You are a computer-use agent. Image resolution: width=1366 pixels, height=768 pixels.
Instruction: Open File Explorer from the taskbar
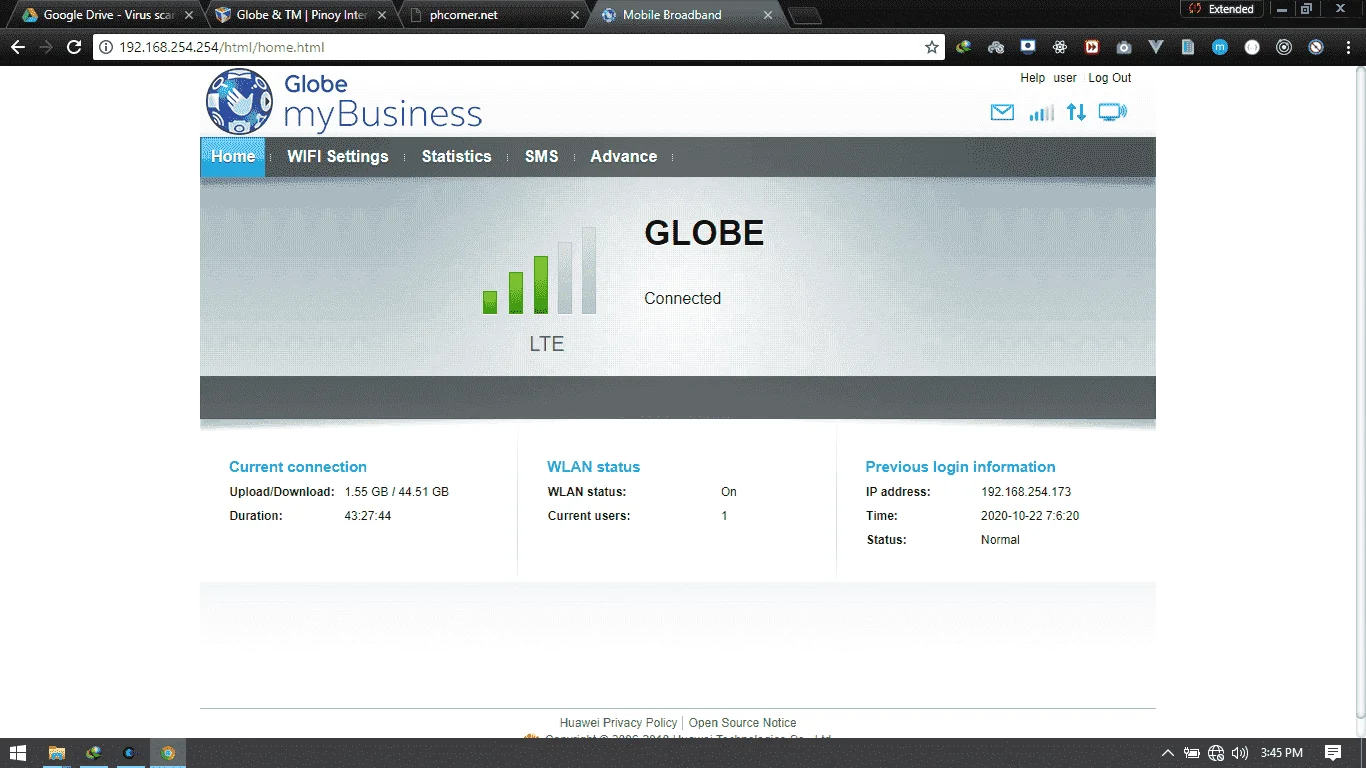coord(57,753)
